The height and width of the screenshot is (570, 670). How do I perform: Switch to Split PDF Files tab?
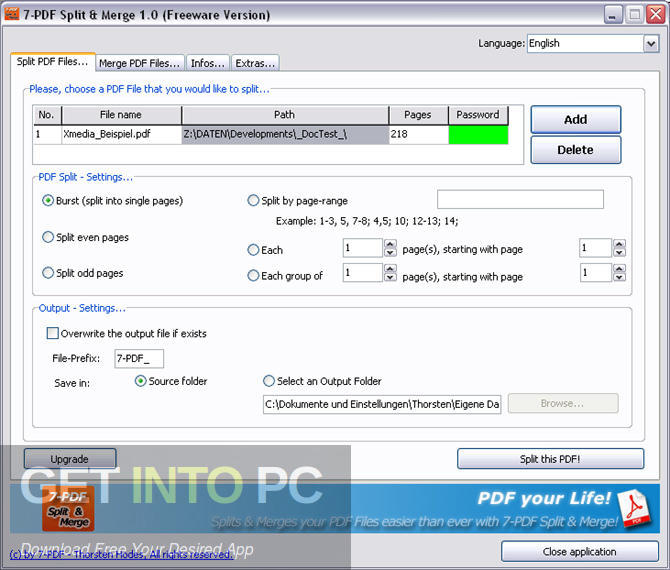53,62
